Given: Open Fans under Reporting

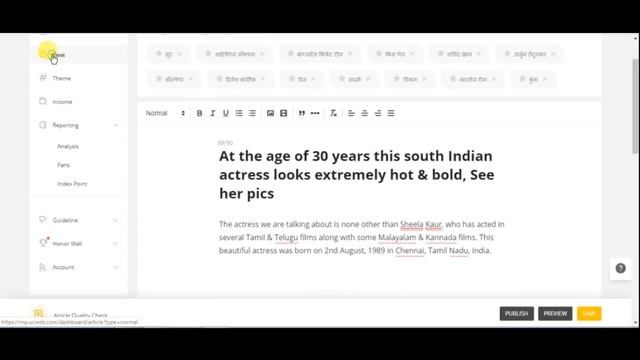Looking at the screenshot, I should pyautogui.click(x=63, y=165).
